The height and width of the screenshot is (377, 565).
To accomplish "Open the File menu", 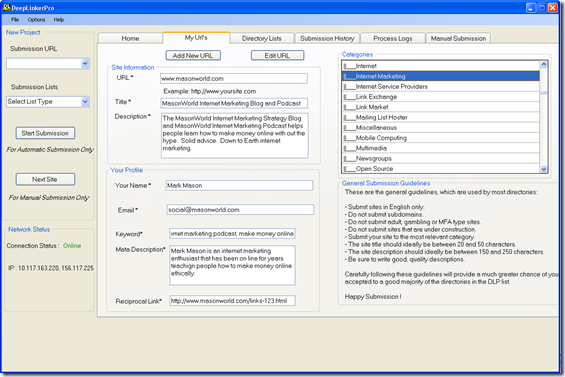I will [15, 20].
